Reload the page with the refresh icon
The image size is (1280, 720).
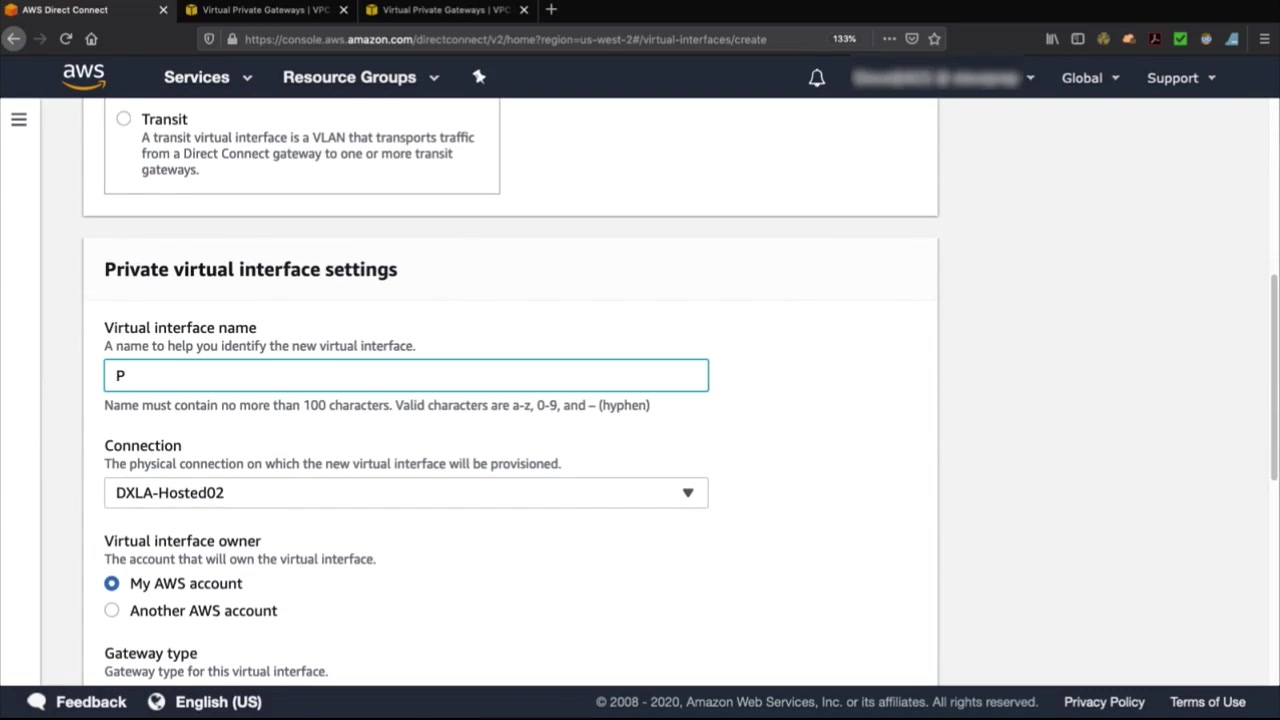(x=66, y=39)
